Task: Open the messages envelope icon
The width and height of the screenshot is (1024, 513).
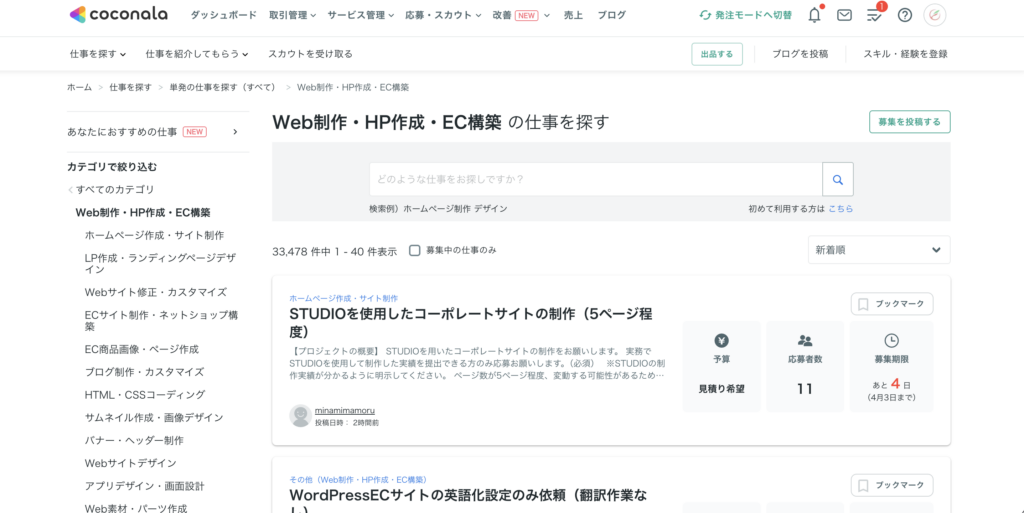Action: tap(844, 15)
